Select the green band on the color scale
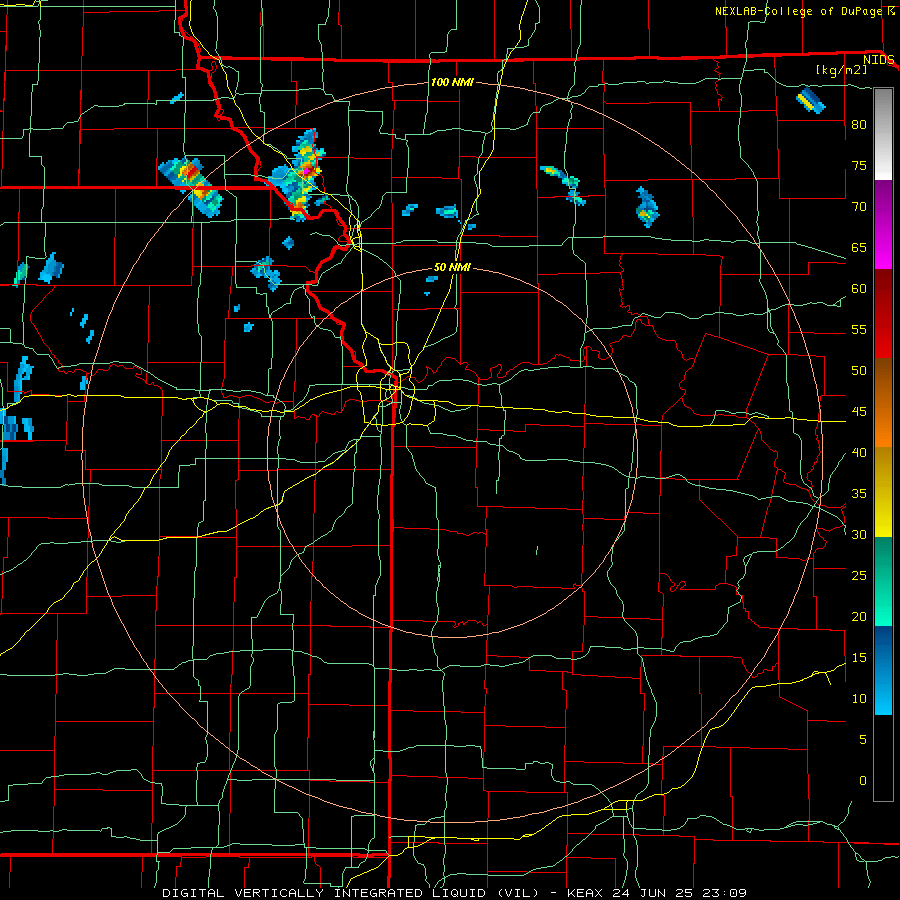 [x=883, y=581]
